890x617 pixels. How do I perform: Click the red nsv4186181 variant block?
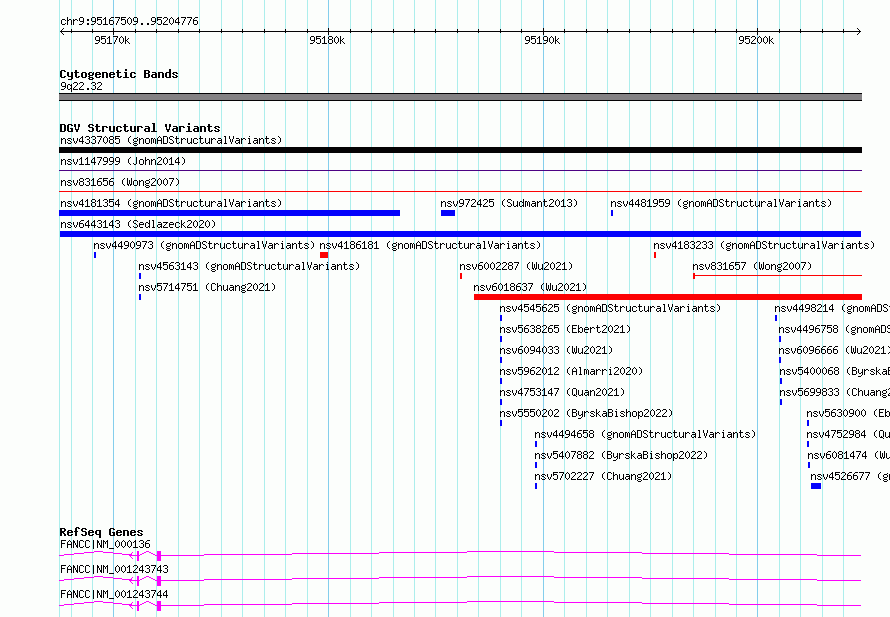coord(324,255)
